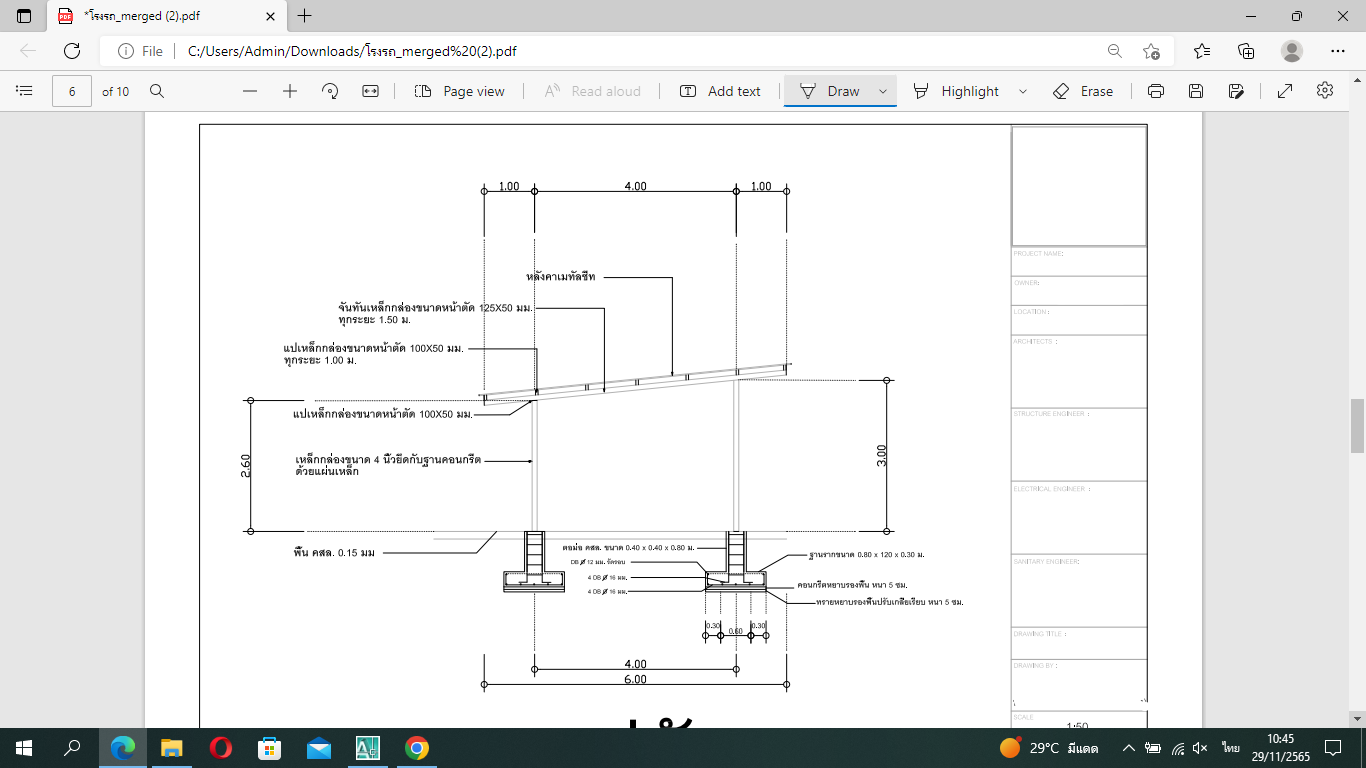Expand the Highlight color dropdown arrow
Viewport: 1366px width, 768px height.
point(1023,91)
